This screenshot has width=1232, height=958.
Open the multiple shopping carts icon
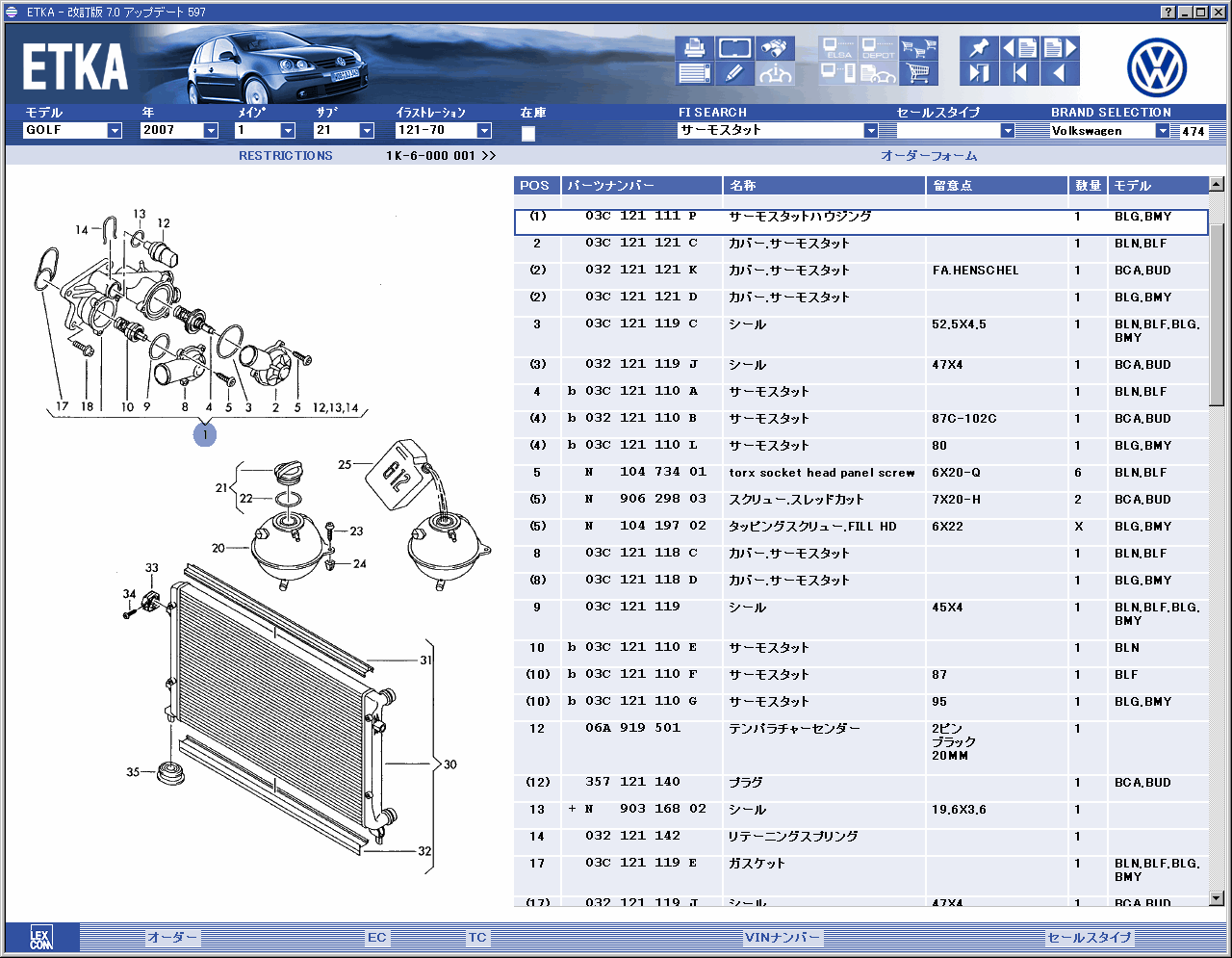click(918, 47)
